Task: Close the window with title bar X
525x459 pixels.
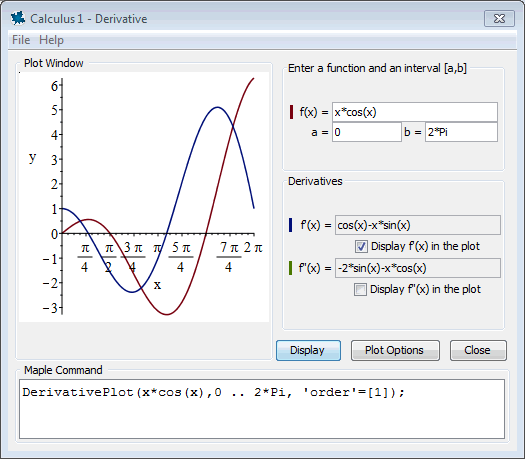Action: coord(499,18)
